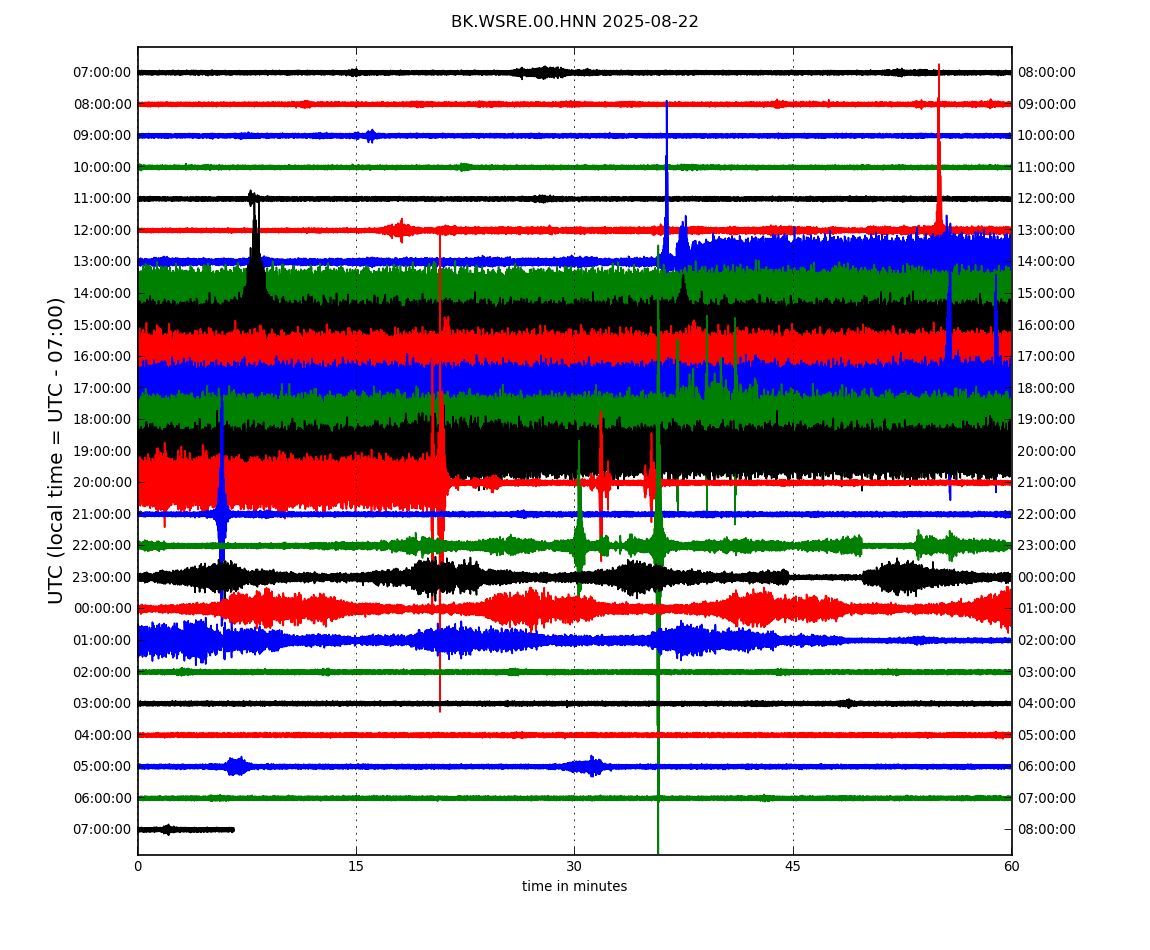Click the left-axis UTC label 18:00:00

pos(102,420)
